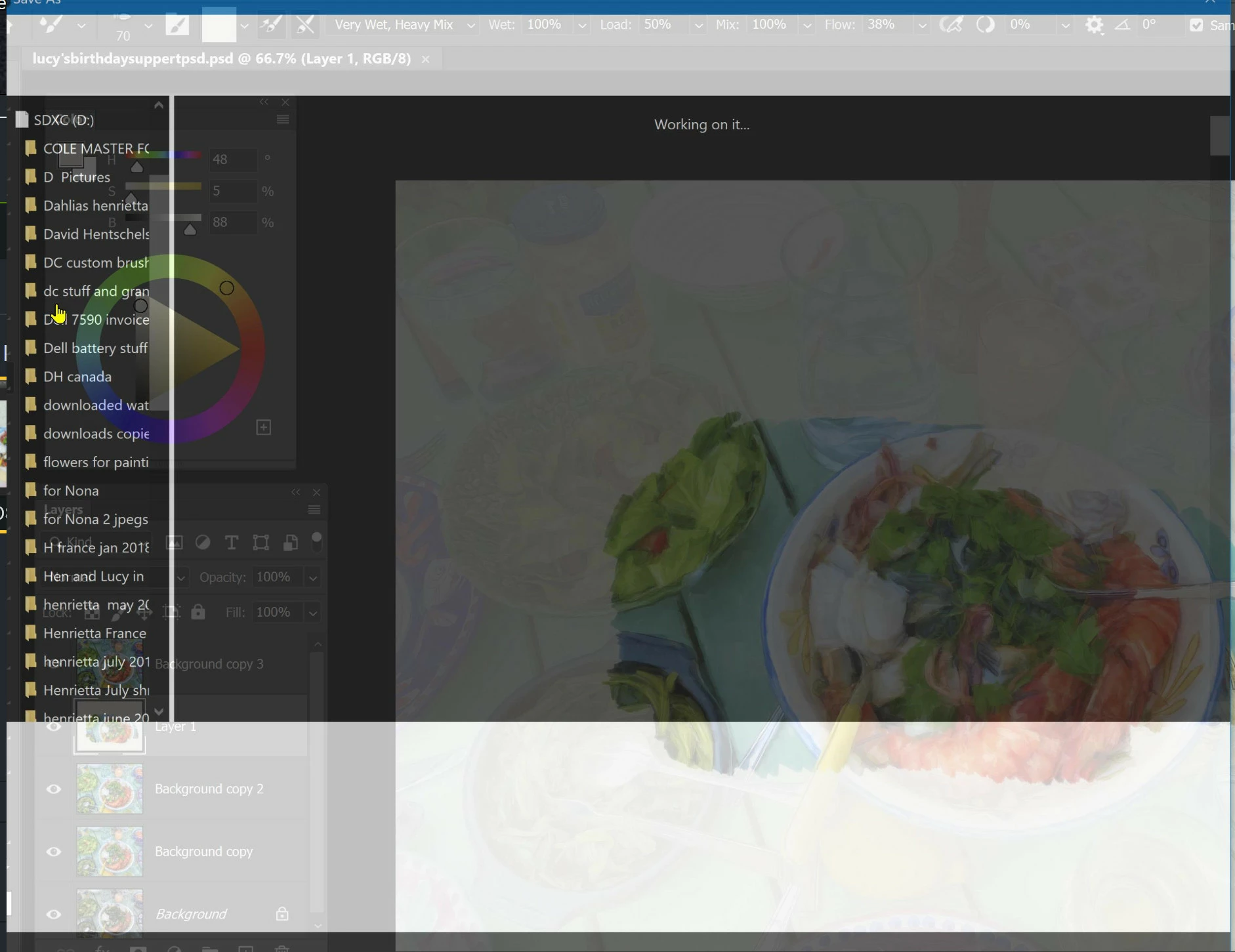Click the smoothing circle icon
This screenshot has height=952, width=1235.
985,26
